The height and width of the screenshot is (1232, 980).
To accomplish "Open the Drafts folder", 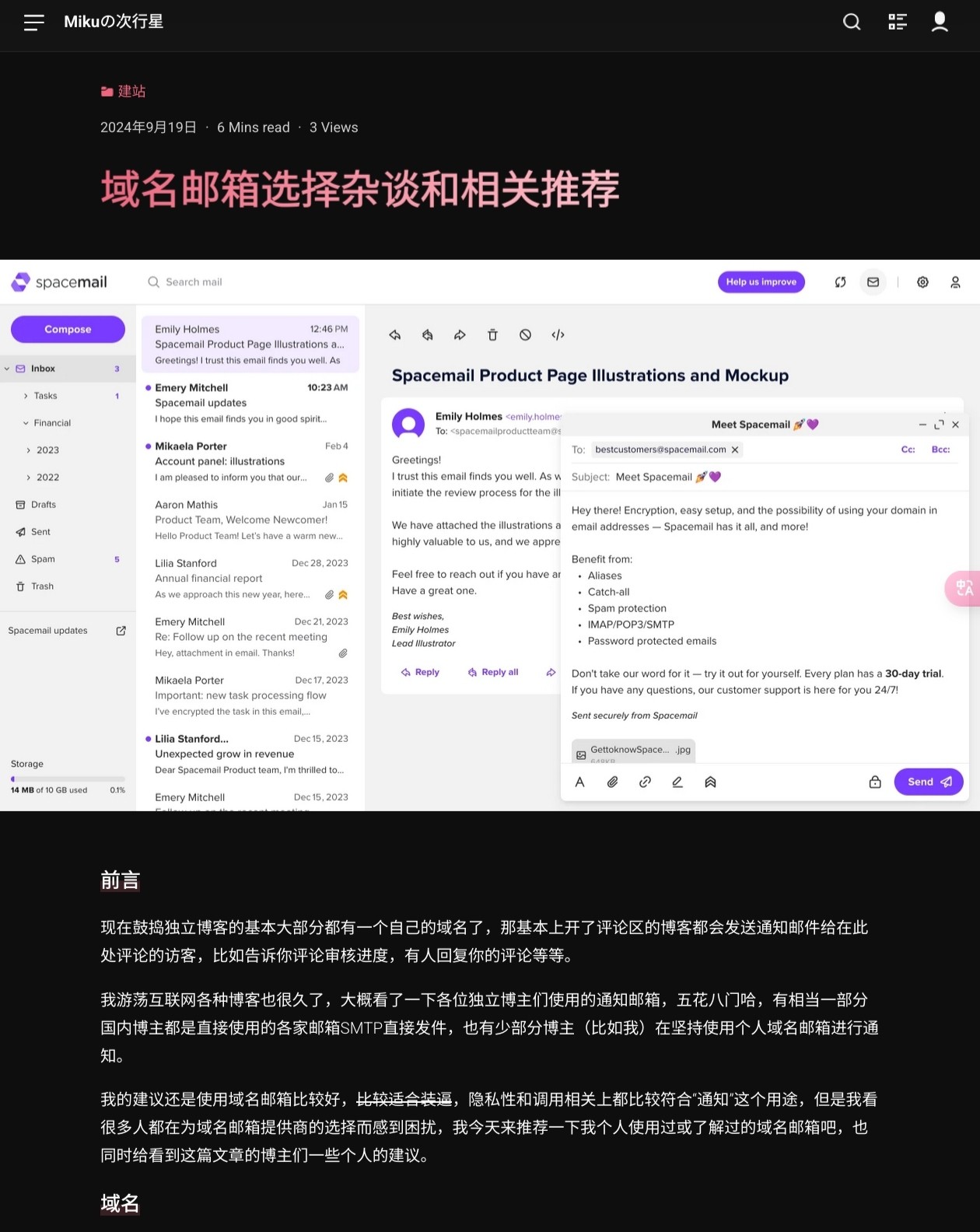I will coord(68,505).
